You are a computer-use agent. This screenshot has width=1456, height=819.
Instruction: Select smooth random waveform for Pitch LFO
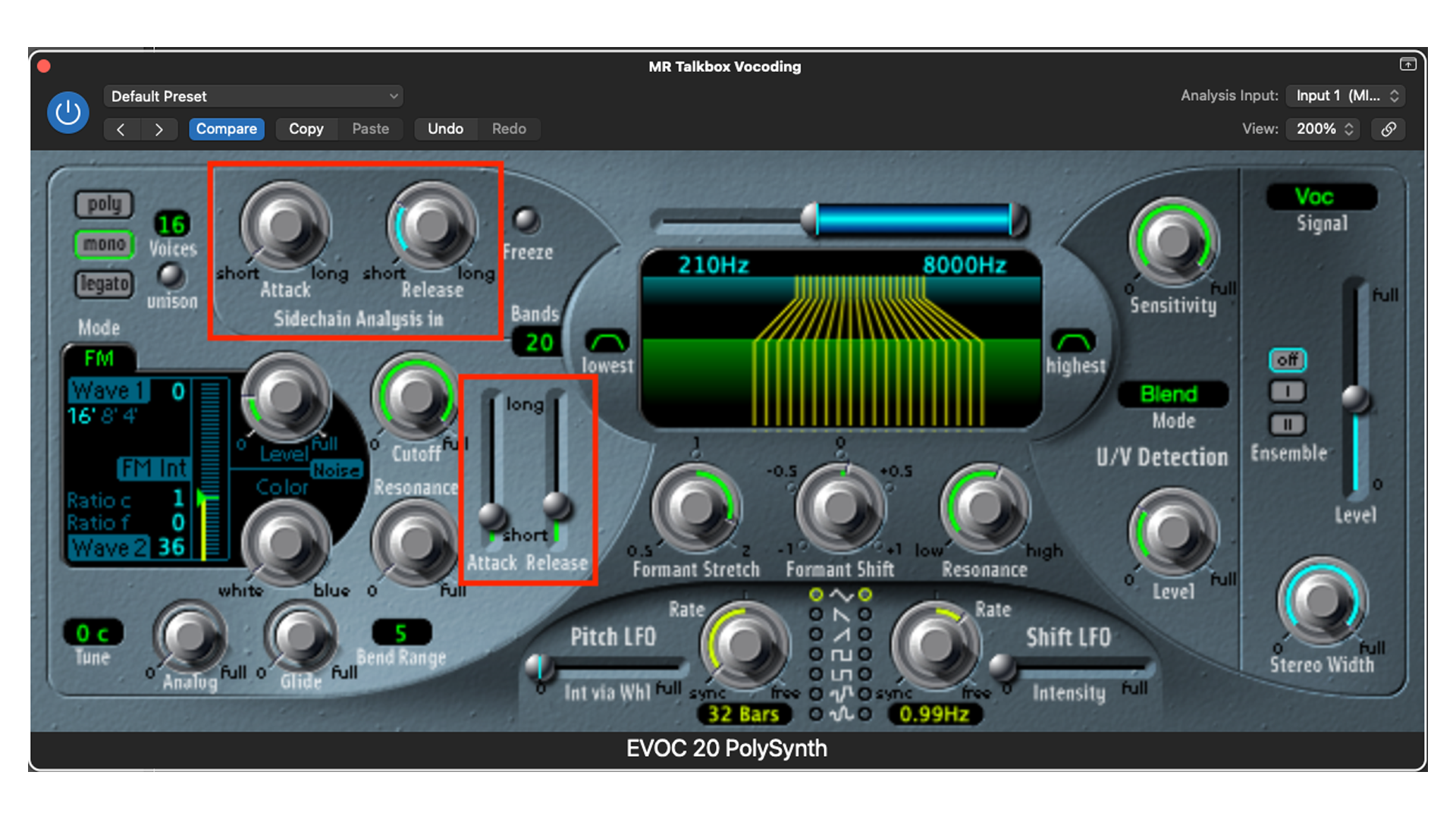816,714
